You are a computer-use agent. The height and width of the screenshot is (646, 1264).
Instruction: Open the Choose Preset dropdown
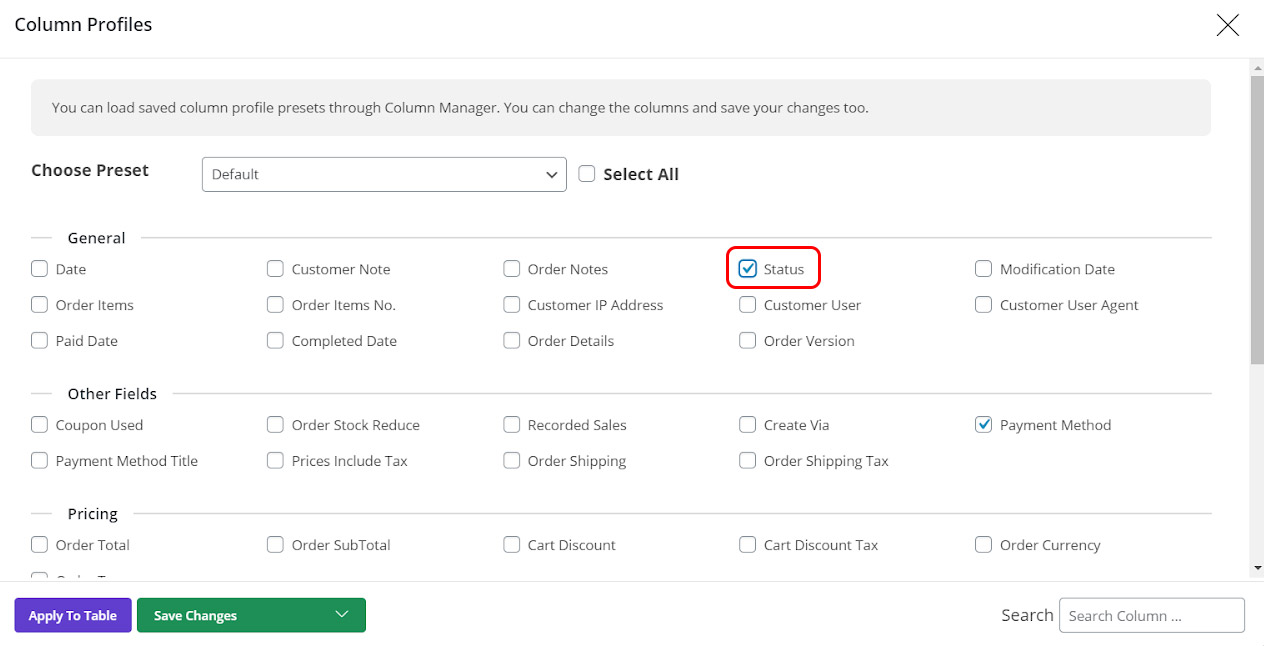(384, 174)
